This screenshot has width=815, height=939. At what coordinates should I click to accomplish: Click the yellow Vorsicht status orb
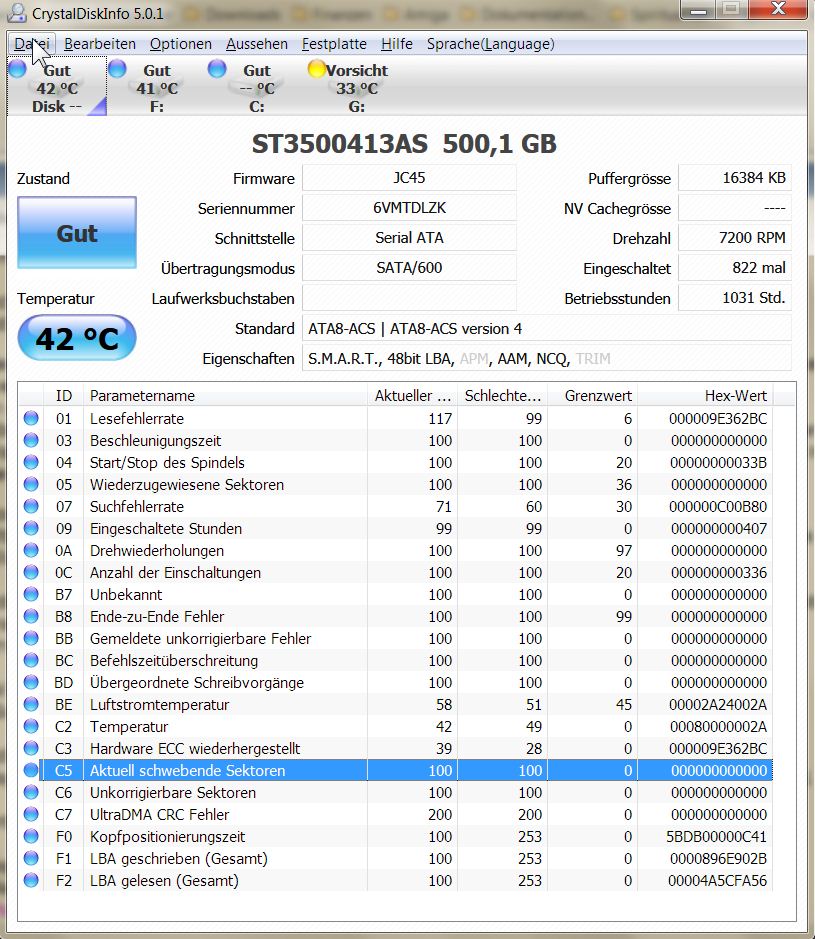(x=316, y=69)
